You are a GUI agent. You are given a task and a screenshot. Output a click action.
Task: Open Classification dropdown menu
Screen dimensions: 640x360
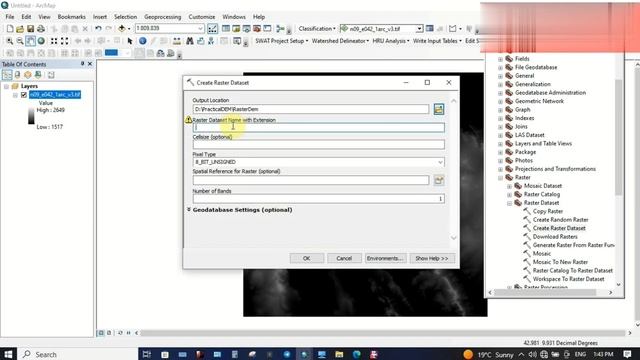coord(317,29)
